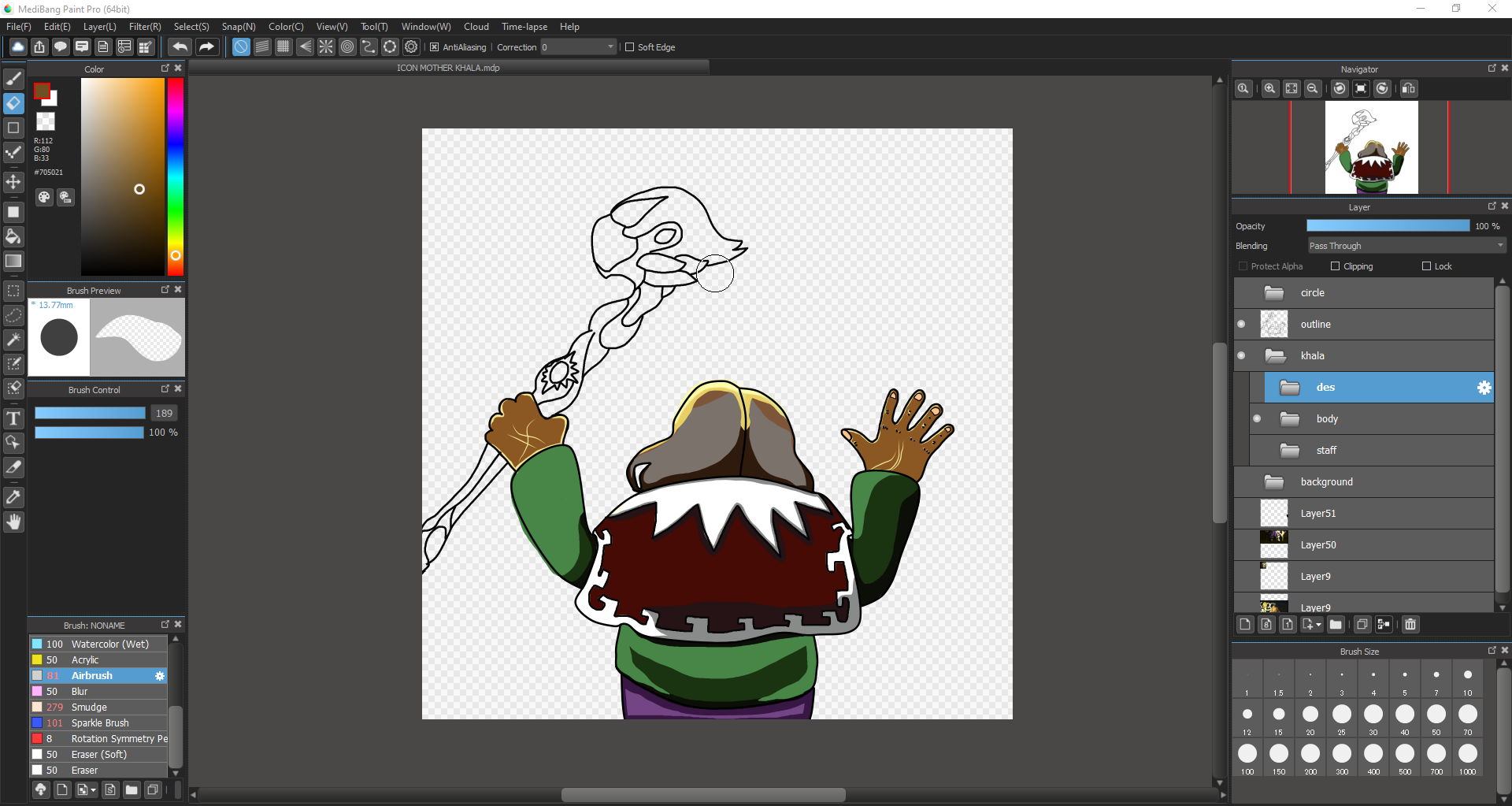Enable Clipping checkbox in Layer panel
1512x806 pixels.
coord(1335,266)
